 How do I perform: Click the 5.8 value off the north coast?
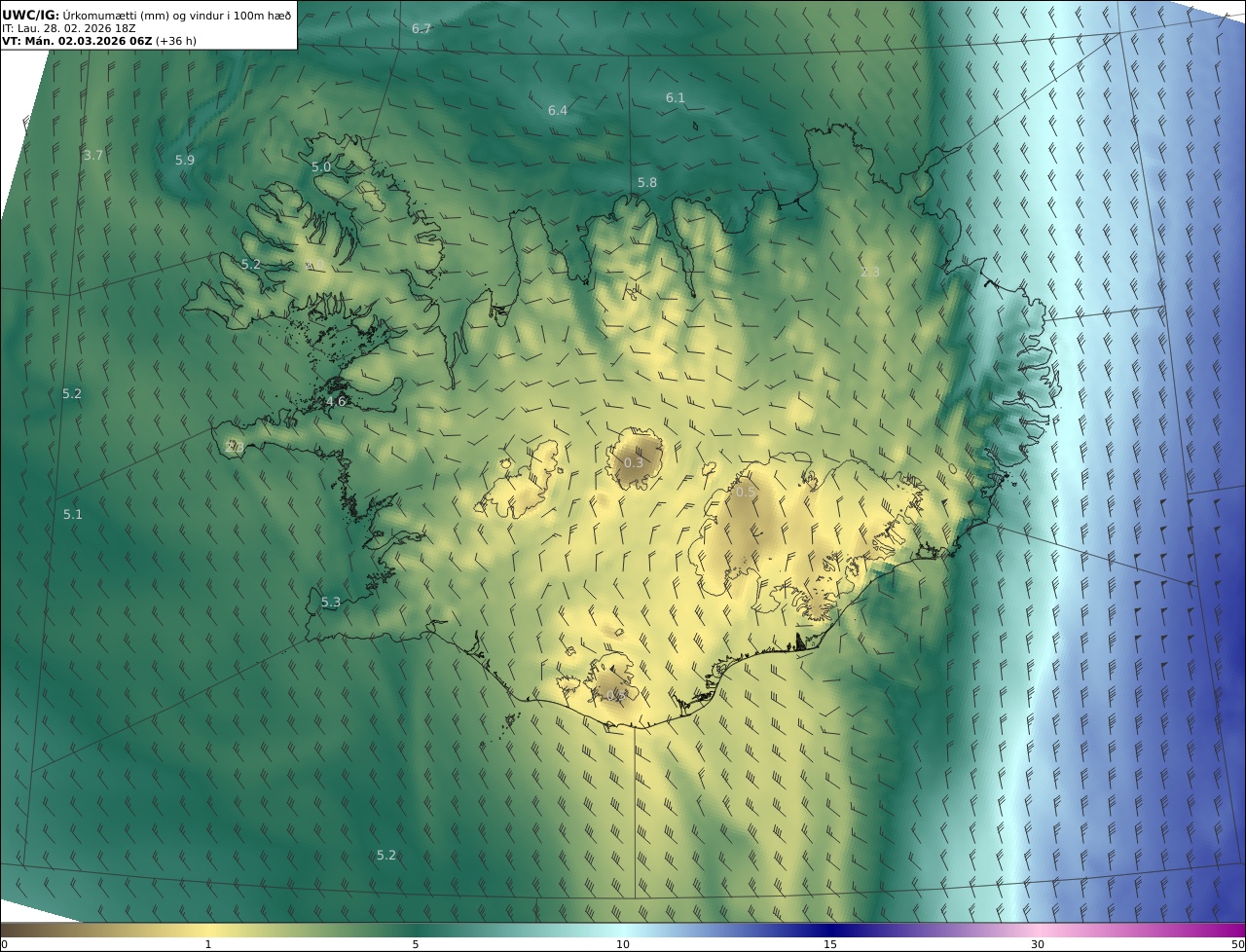tap(647, 183)
